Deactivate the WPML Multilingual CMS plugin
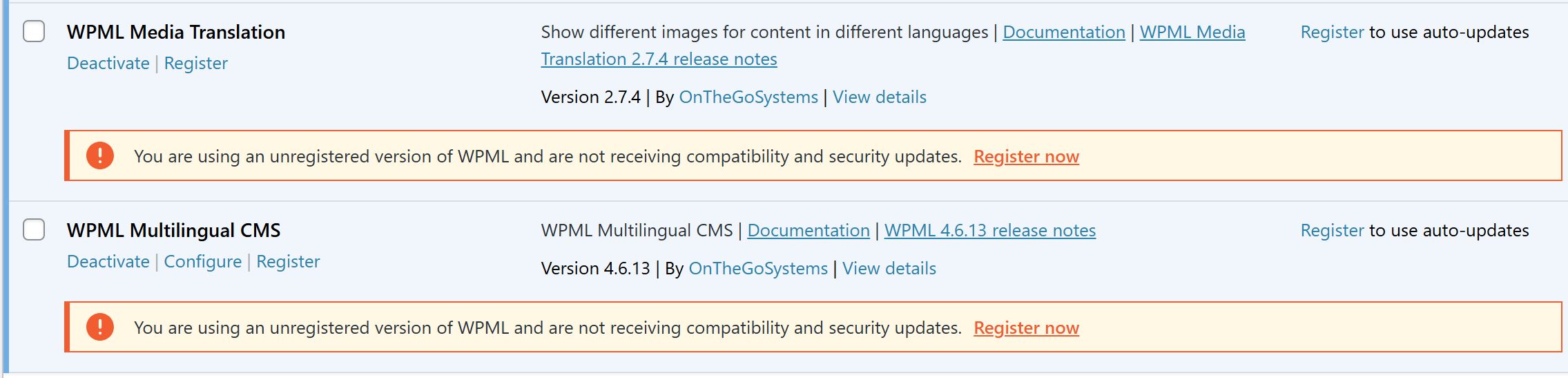Screen dimensions: 1568x378 [108, 261]
